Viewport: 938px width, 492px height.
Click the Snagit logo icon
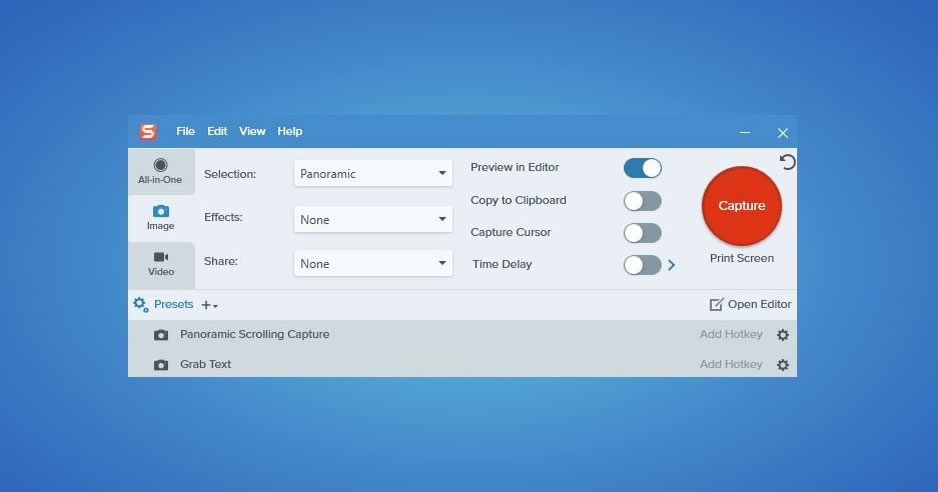tap(148, 132)
